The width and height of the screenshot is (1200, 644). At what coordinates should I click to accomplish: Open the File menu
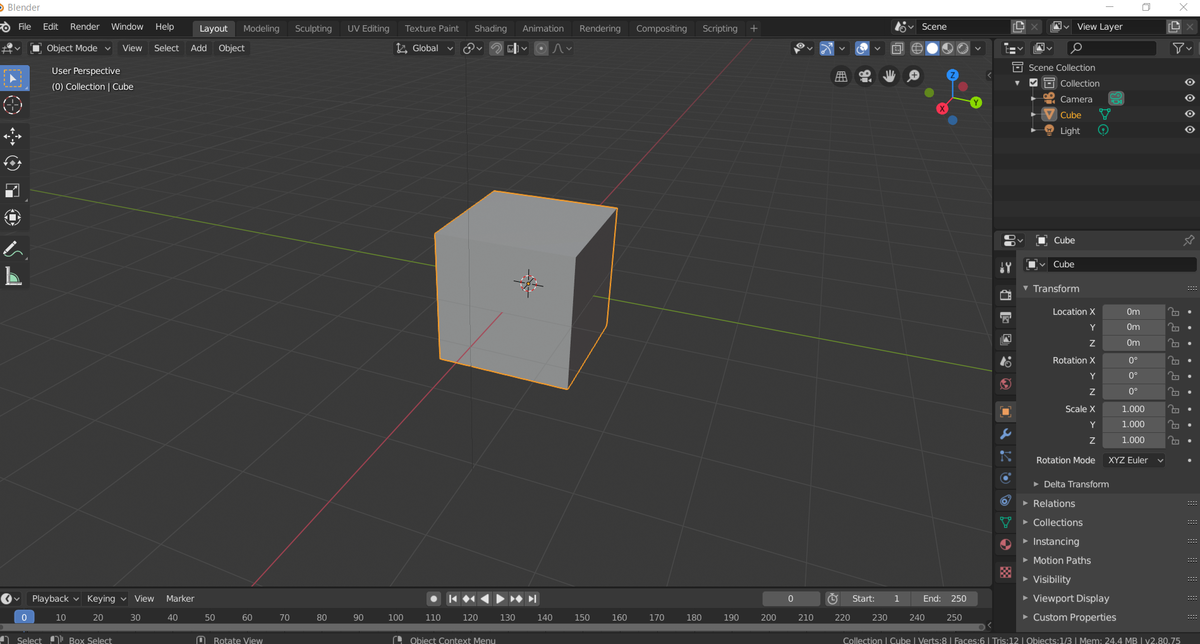(24, 27)
